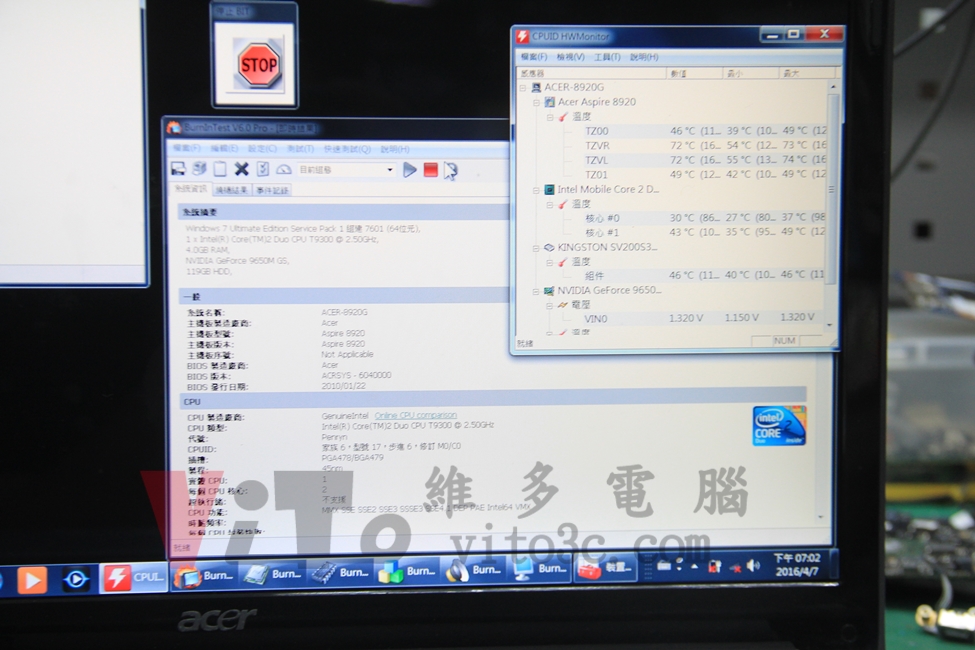Open the blue circular play taskbar icon
Viewport: 975px width, 650px height.
[76, 580]
